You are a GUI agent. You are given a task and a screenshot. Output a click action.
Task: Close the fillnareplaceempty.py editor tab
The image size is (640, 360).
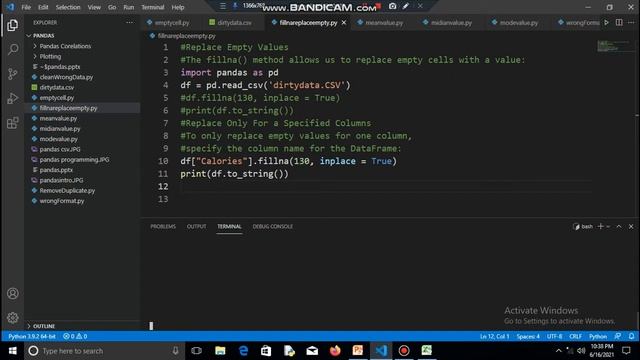[x=344, y=23]
